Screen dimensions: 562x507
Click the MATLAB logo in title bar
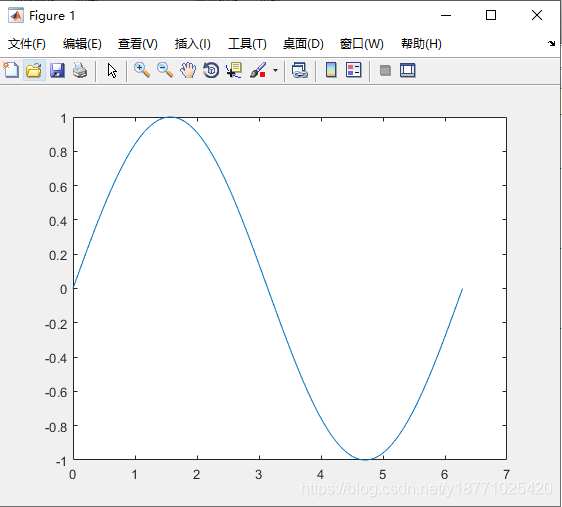click(16, 15)
